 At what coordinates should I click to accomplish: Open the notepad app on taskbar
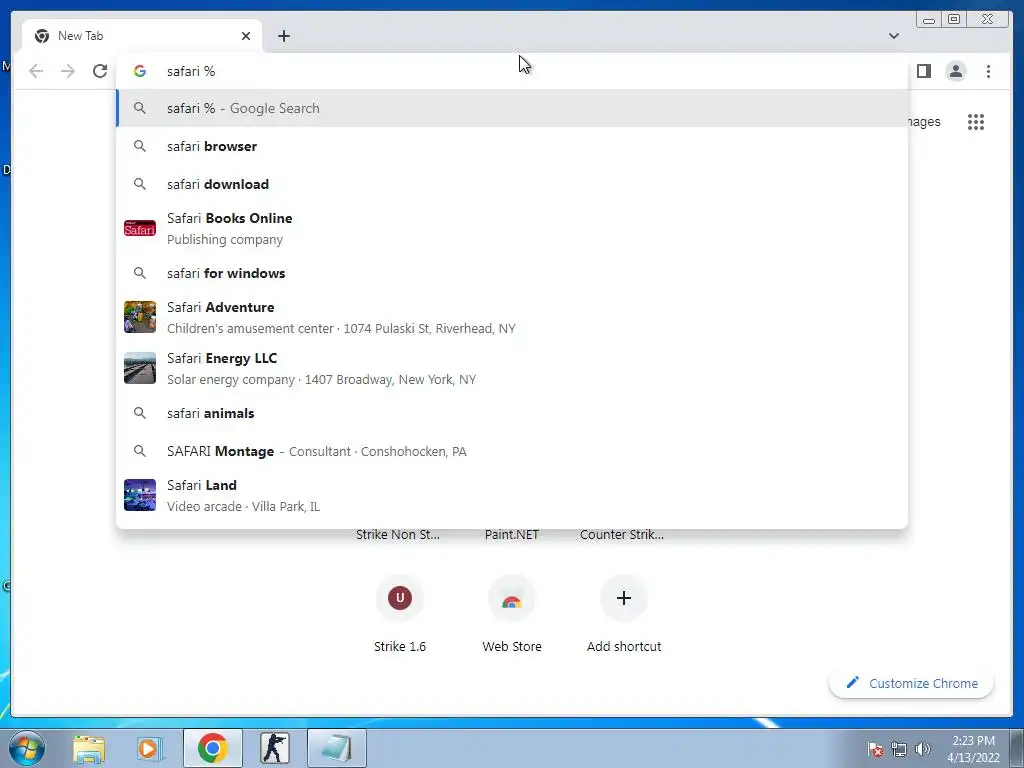(336, 748)
